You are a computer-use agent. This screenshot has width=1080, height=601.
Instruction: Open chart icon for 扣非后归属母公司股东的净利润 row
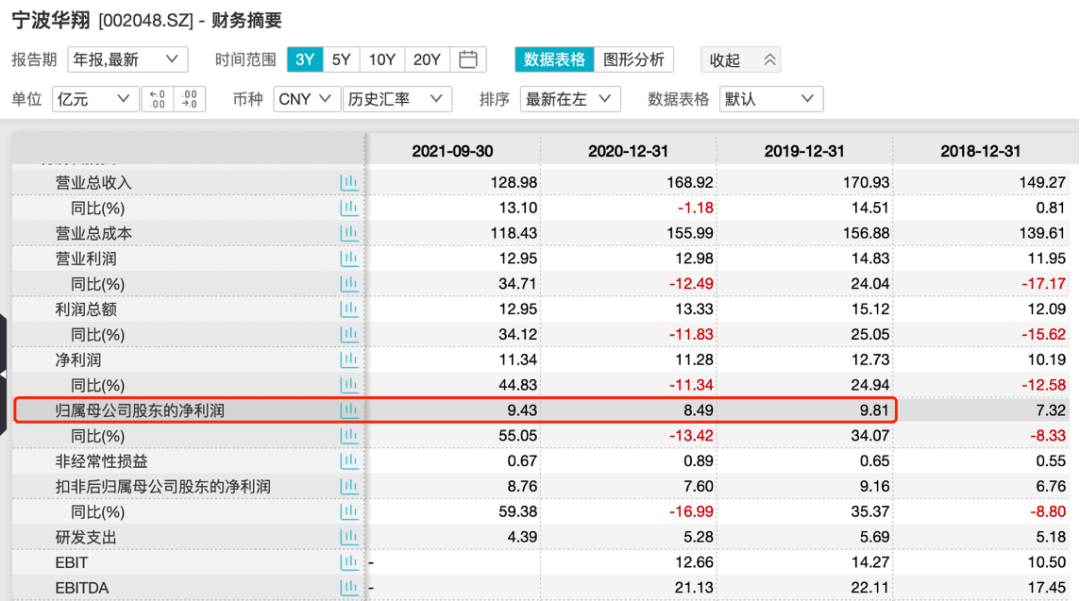pos(349,487)
